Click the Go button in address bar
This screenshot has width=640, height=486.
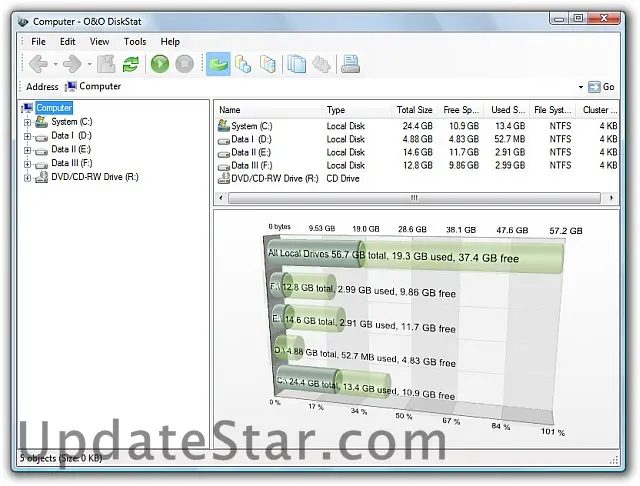pyautogui.click(x=602, y=87)
